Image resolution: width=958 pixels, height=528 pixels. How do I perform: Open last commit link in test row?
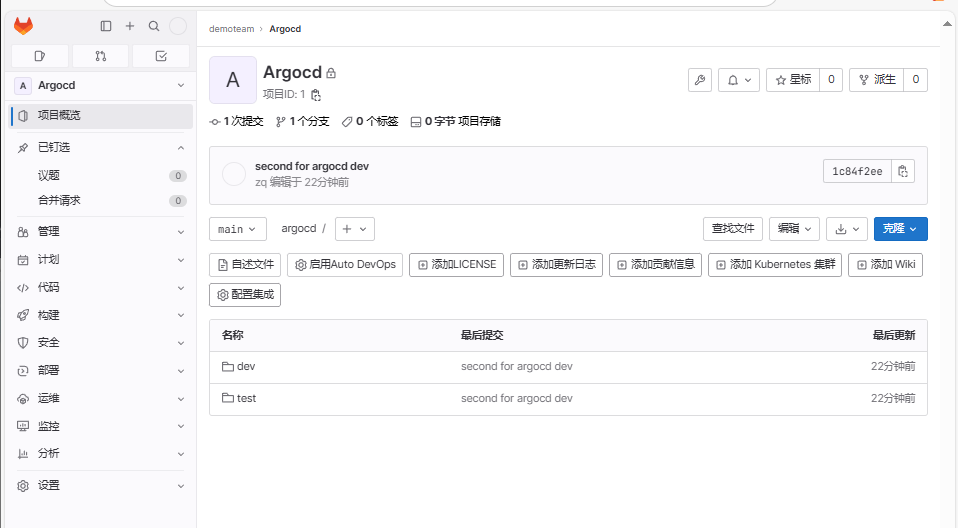(x=517, y=398)
